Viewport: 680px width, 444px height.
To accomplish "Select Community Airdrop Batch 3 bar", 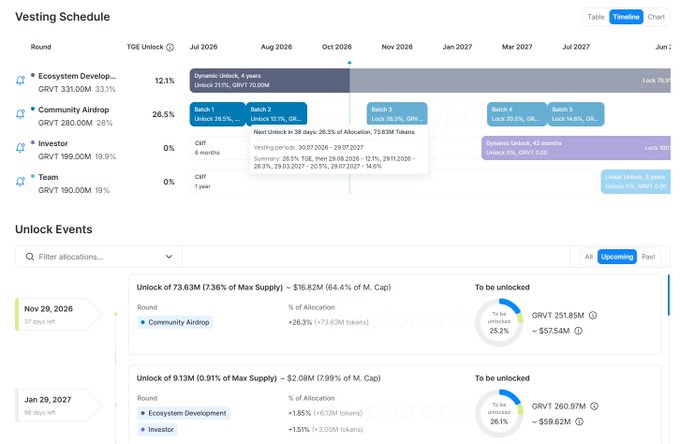I will click(x=397, y=114).
